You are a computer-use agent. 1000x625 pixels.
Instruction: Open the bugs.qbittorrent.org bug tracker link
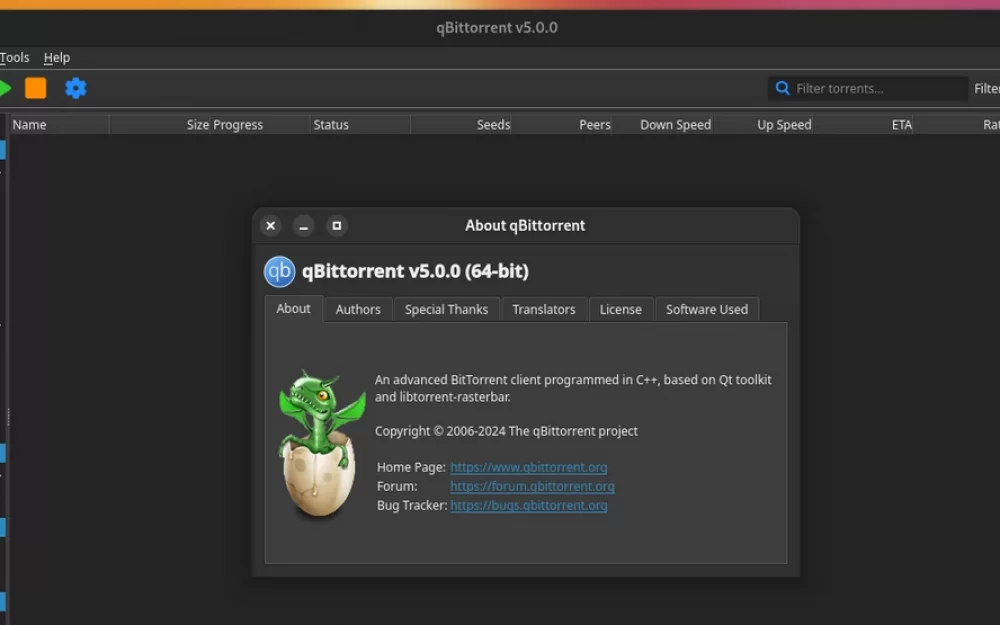[528, 505]
